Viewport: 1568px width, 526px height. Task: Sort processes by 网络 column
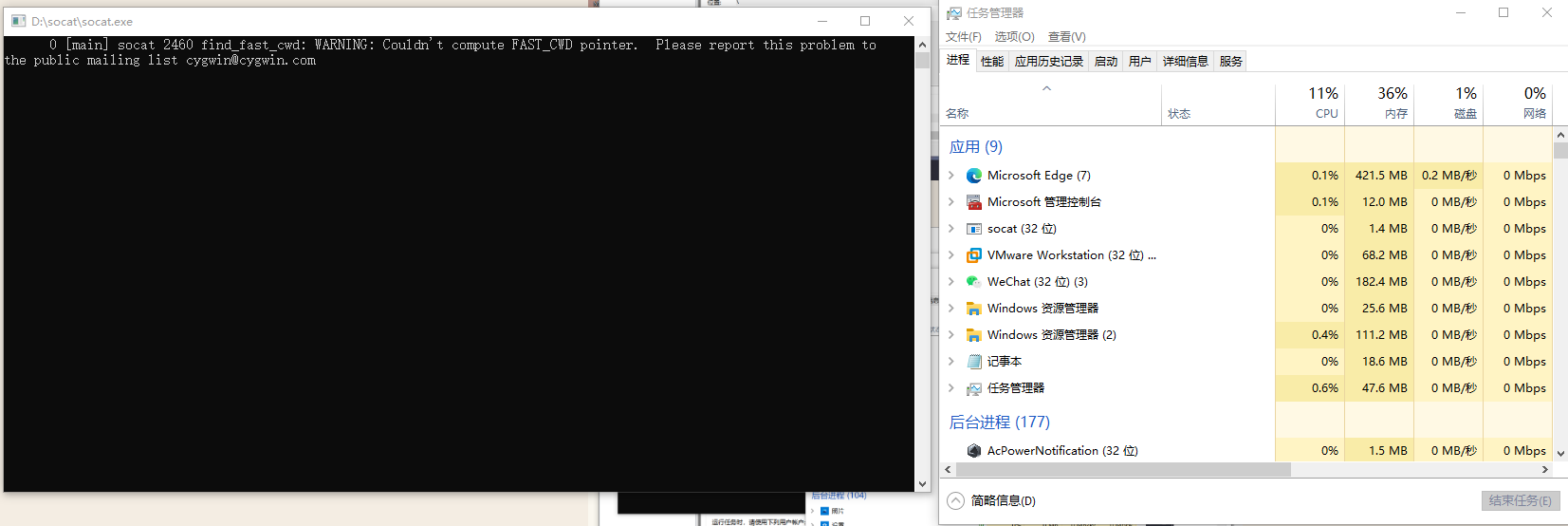pos(1518,103)
